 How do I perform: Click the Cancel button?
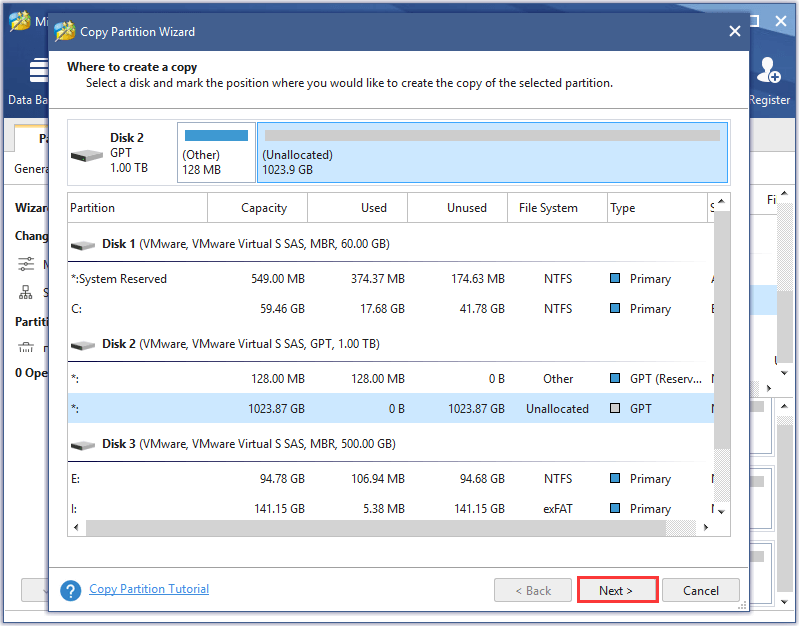701,590
